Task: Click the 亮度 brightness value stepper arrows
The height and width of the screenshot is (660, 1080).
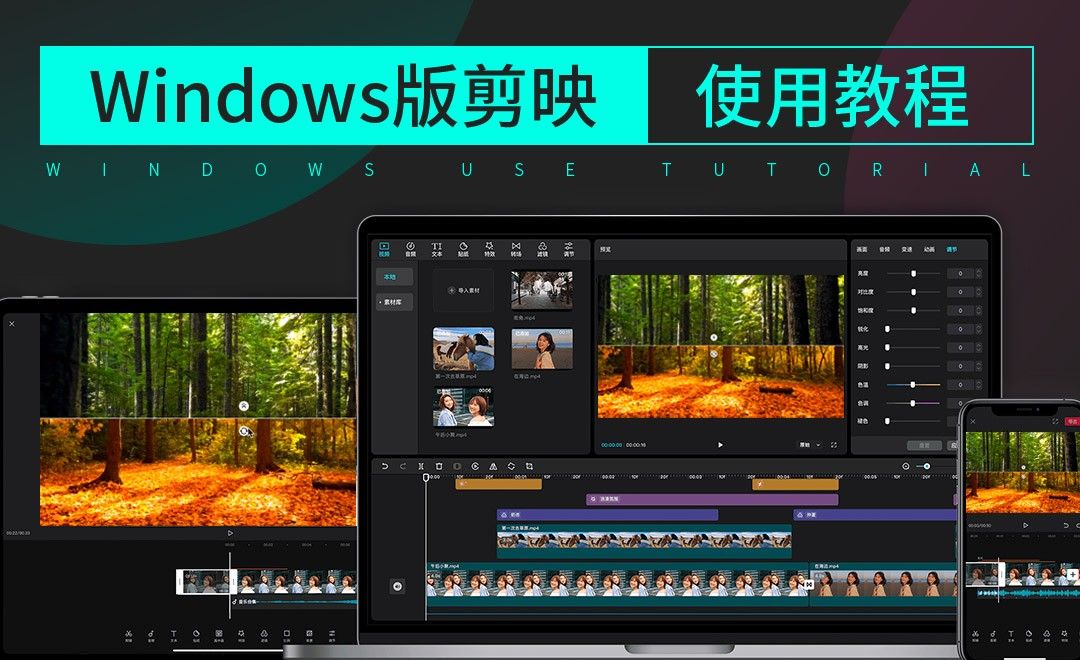Action: click(x=979, y=274)
